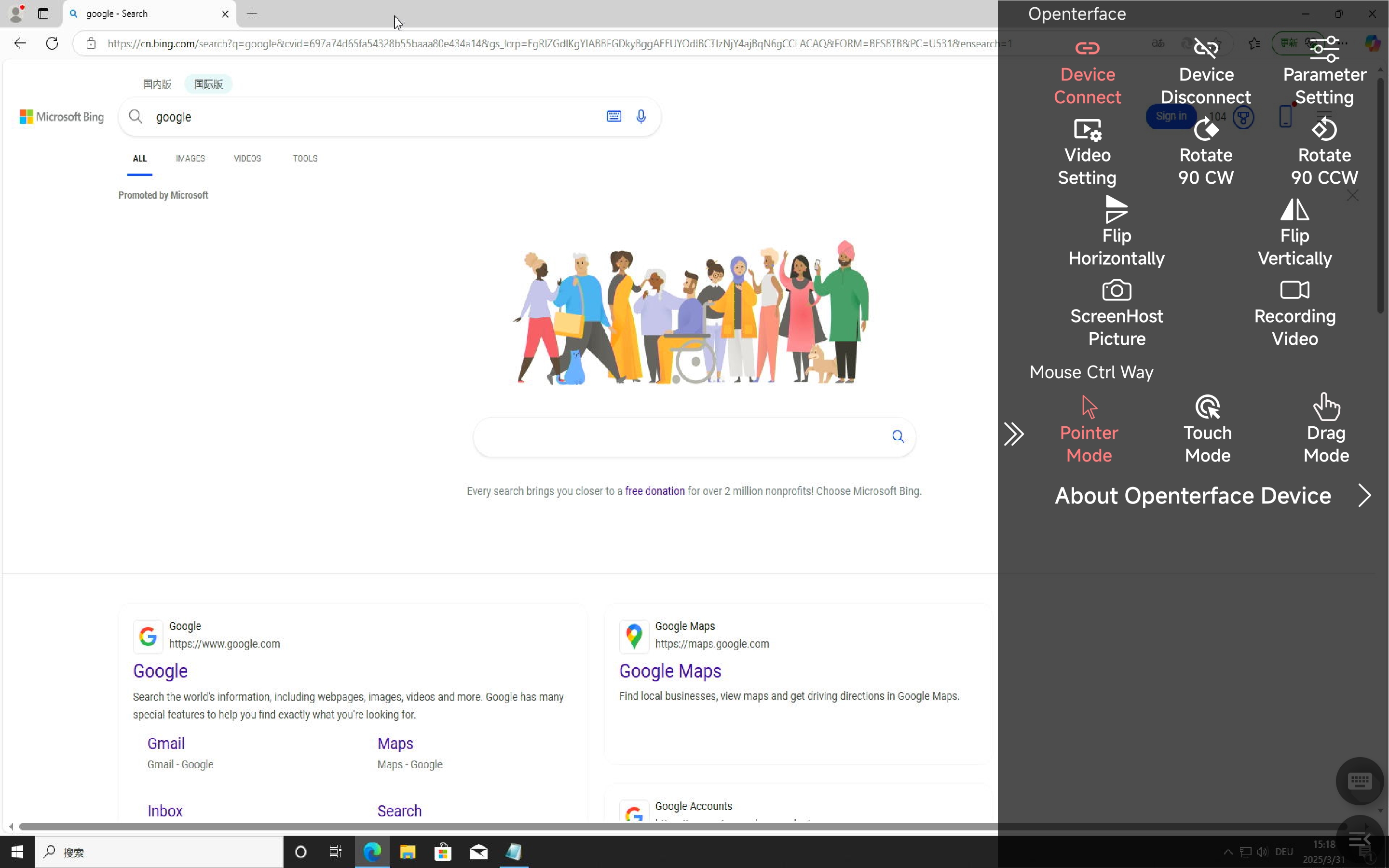Switch to the IMAGES search tab
The height and width of the screenshot is (868, 1389).
point(190,159)
